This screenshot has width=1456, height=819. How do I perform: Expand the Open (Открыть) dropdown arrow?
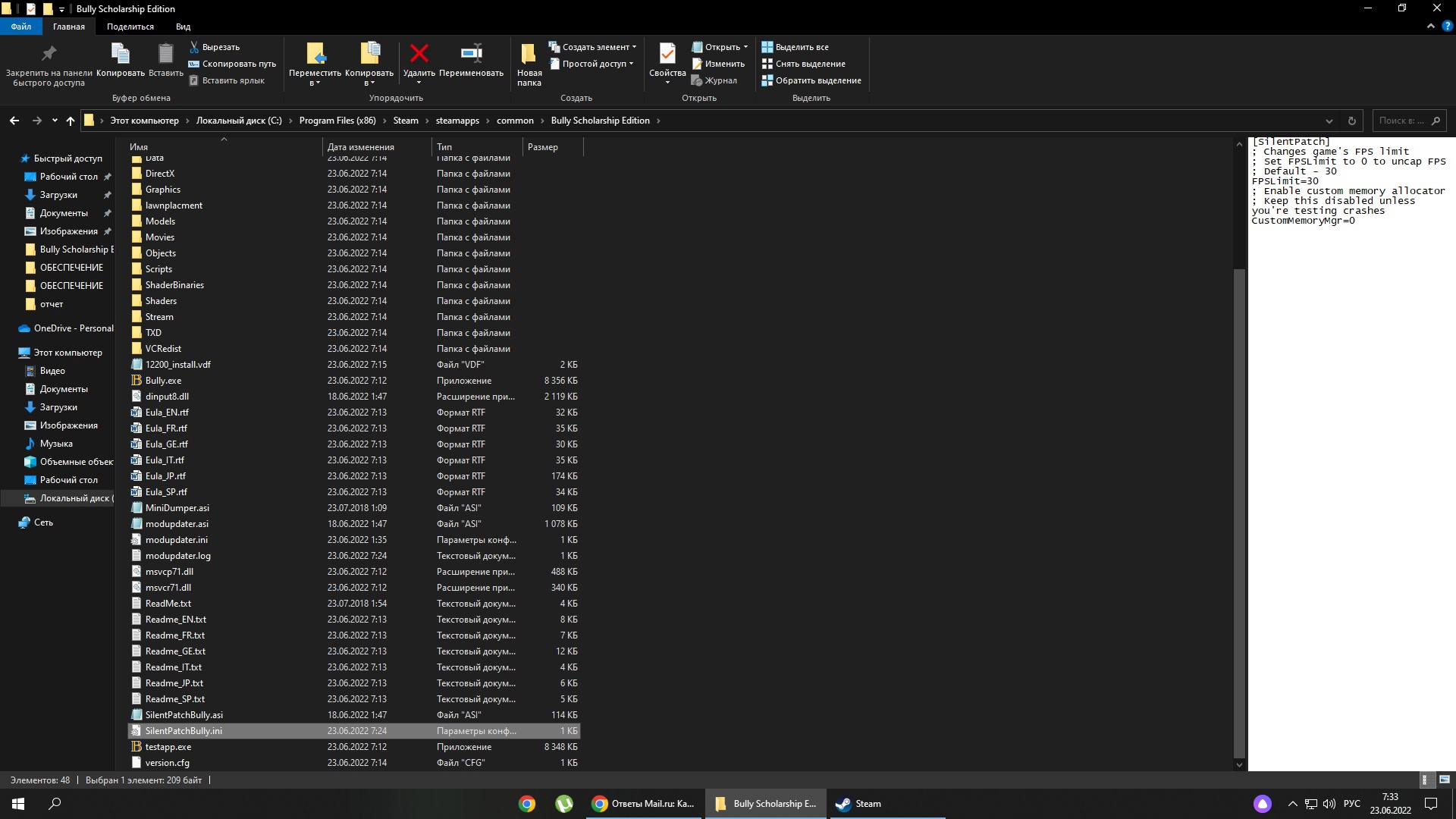[745, 47]
